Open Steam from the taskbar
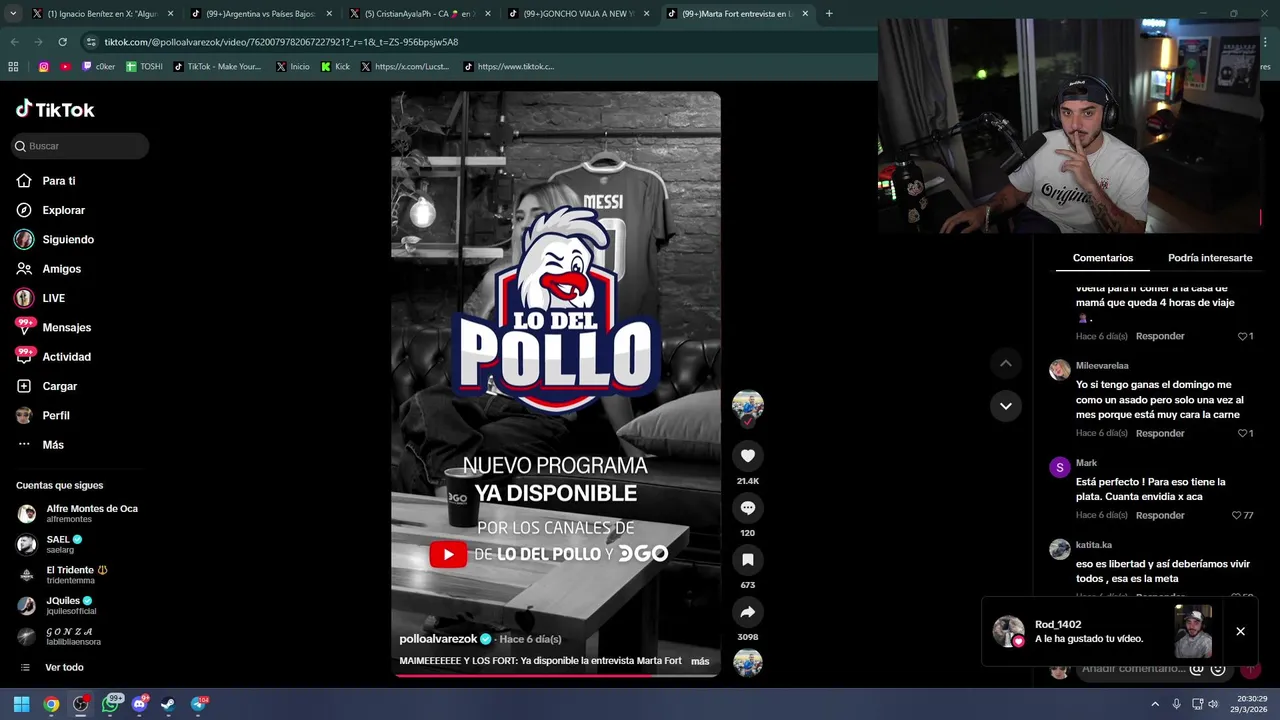The height and width of the screenshot is (720, 1280). tap(168, 704)
